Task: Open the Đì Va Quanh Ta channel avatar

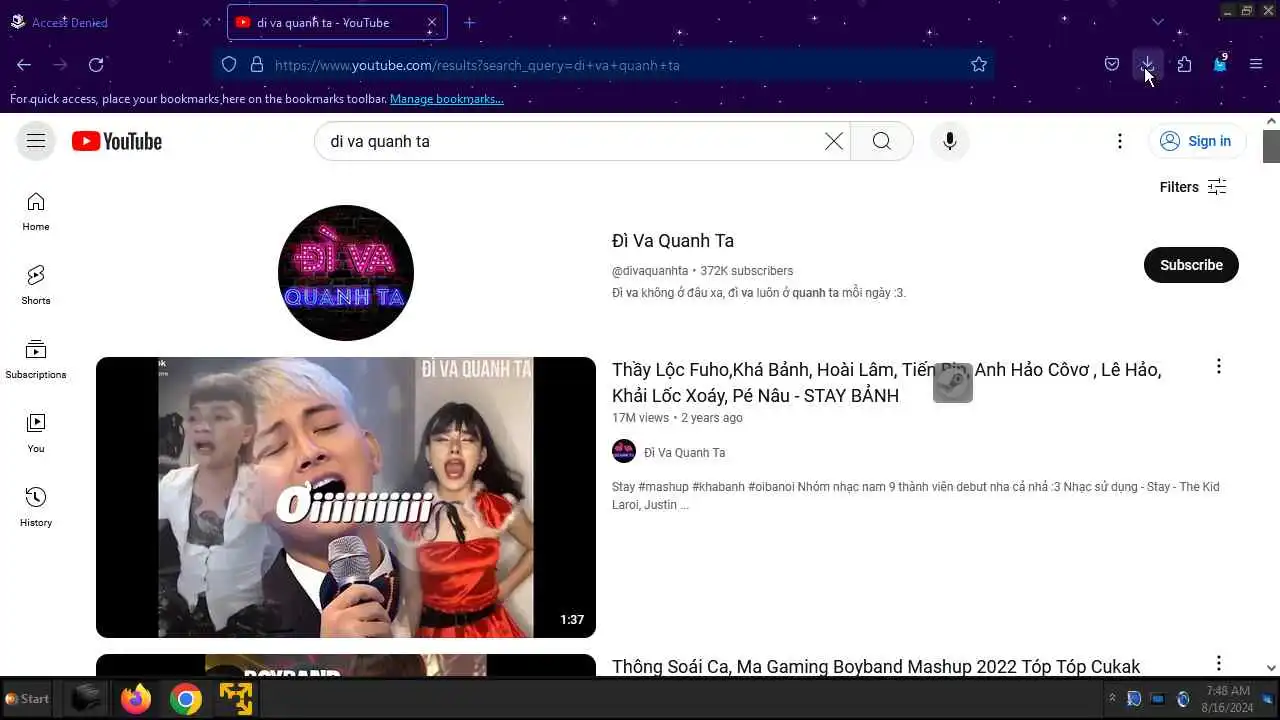Action: click(346, 273)
